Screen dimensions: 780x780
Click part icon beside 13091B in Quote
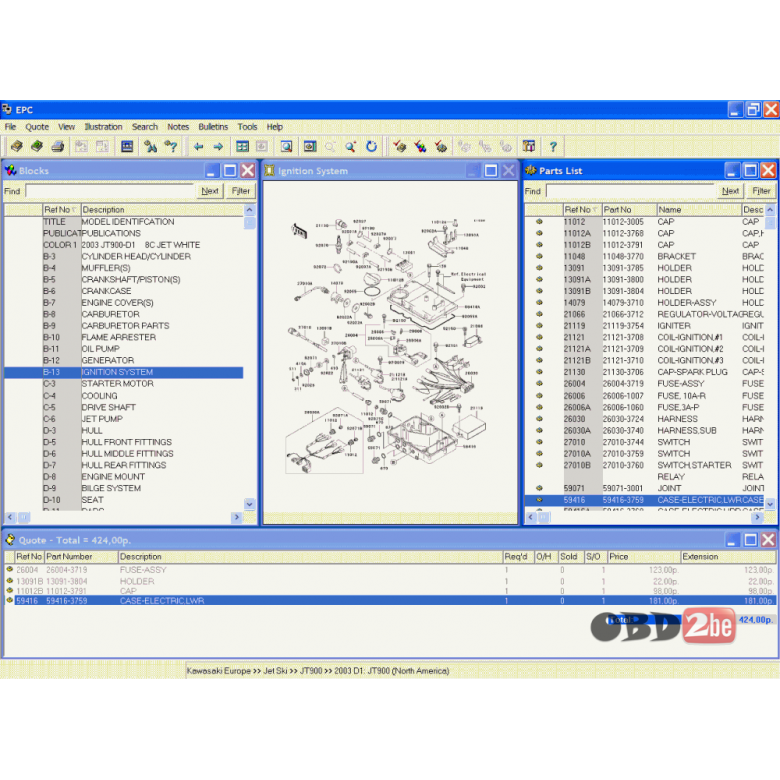[9, 581]
